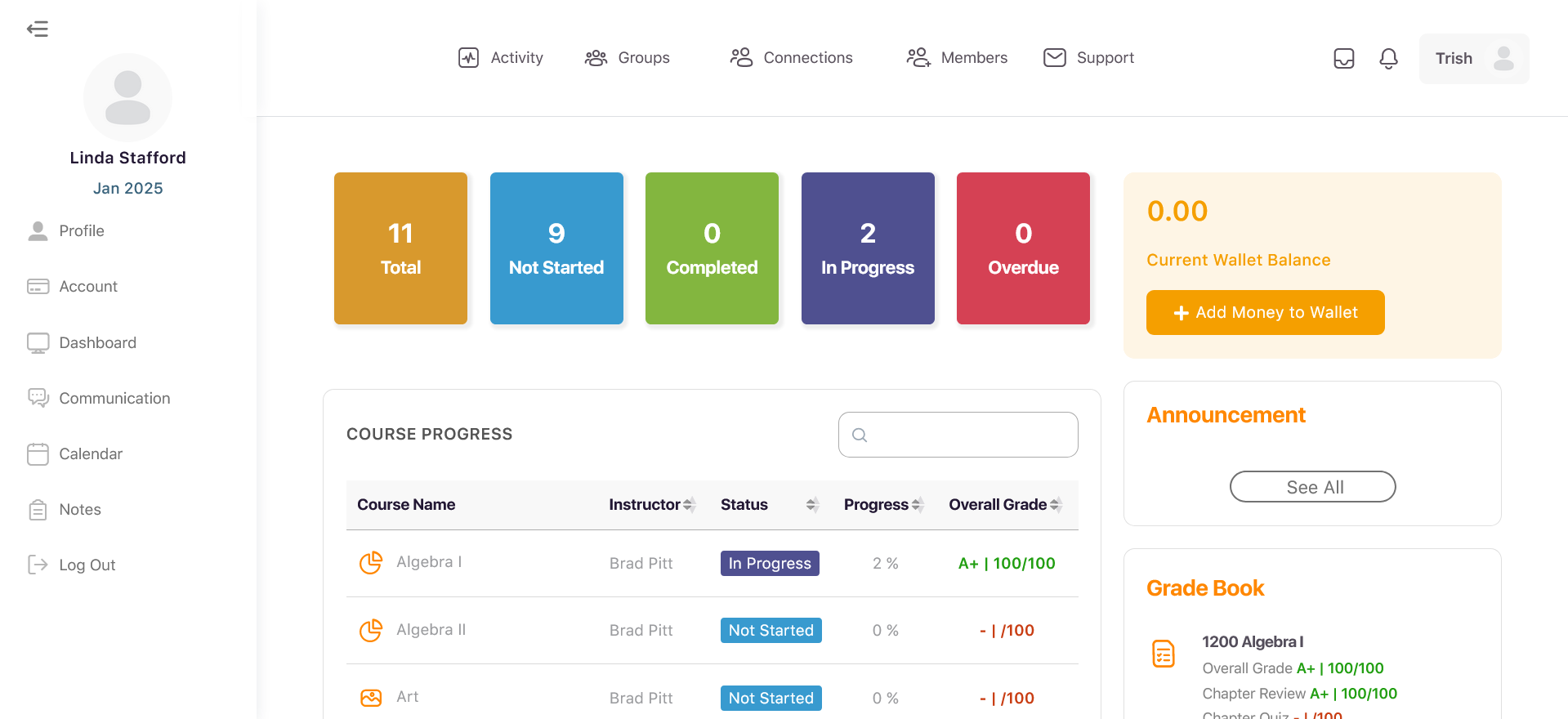Click the Art course image icon
This screenshot has height=719, width=1568.
371,698
